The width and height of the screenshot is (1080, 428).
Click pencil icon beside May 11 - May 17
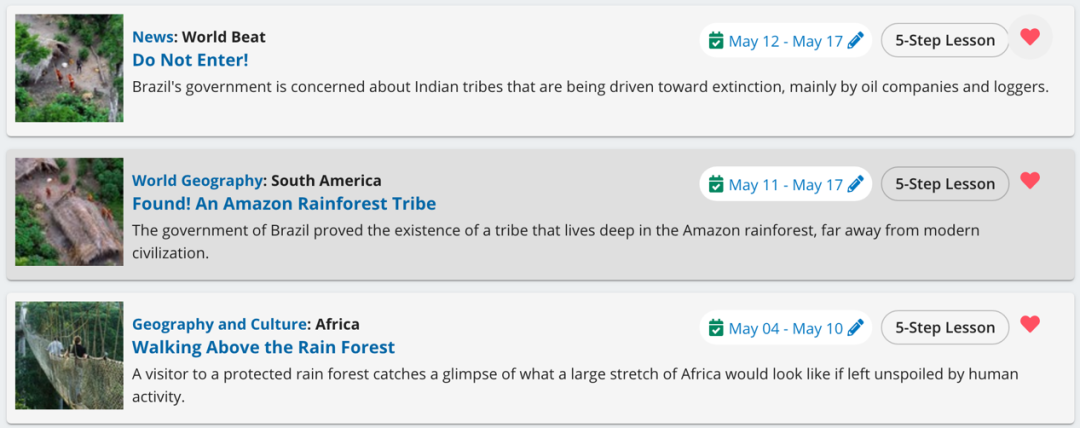(x=855, y=184)
